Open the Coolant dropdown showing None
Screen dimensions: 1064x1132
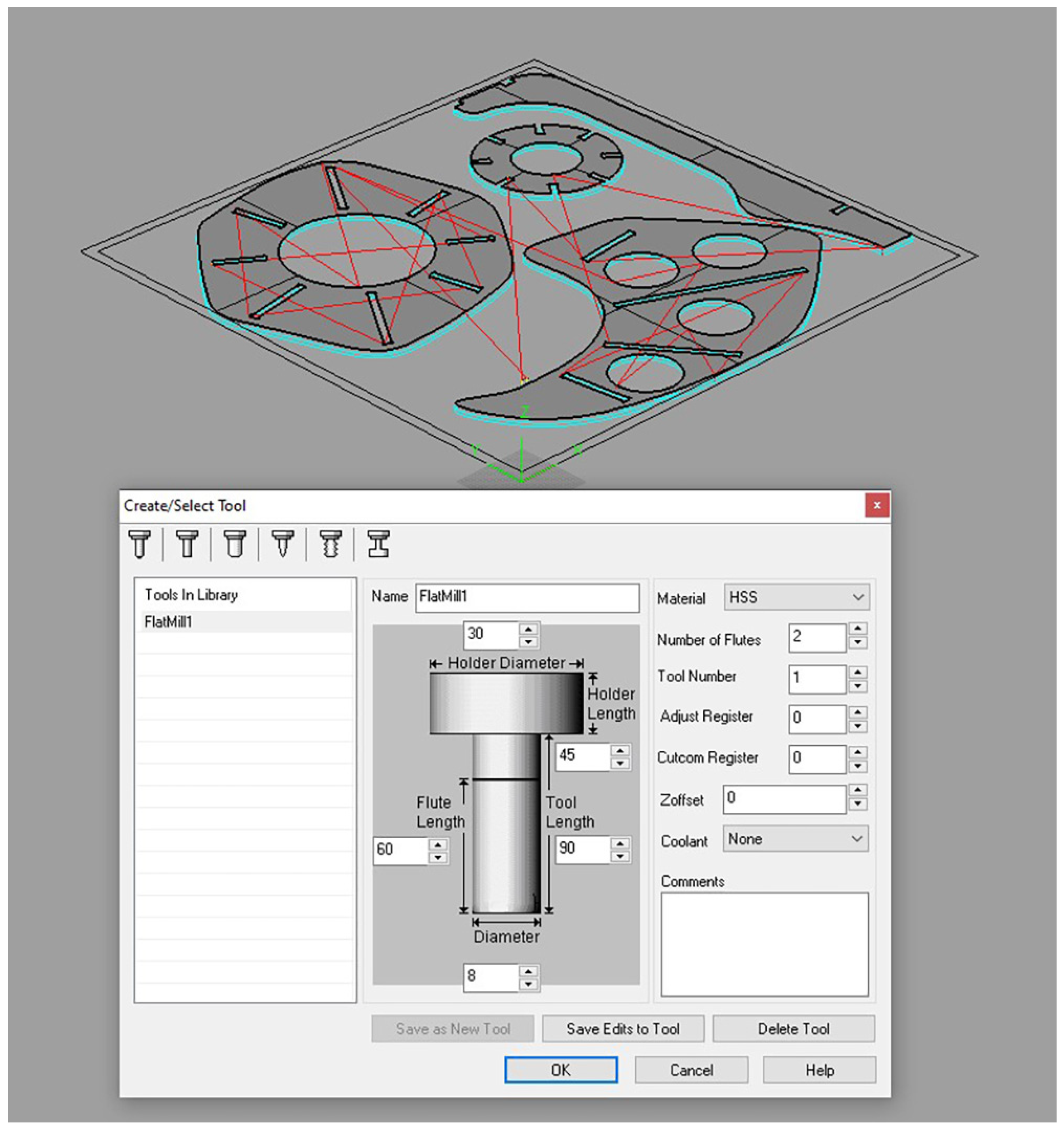795,839
